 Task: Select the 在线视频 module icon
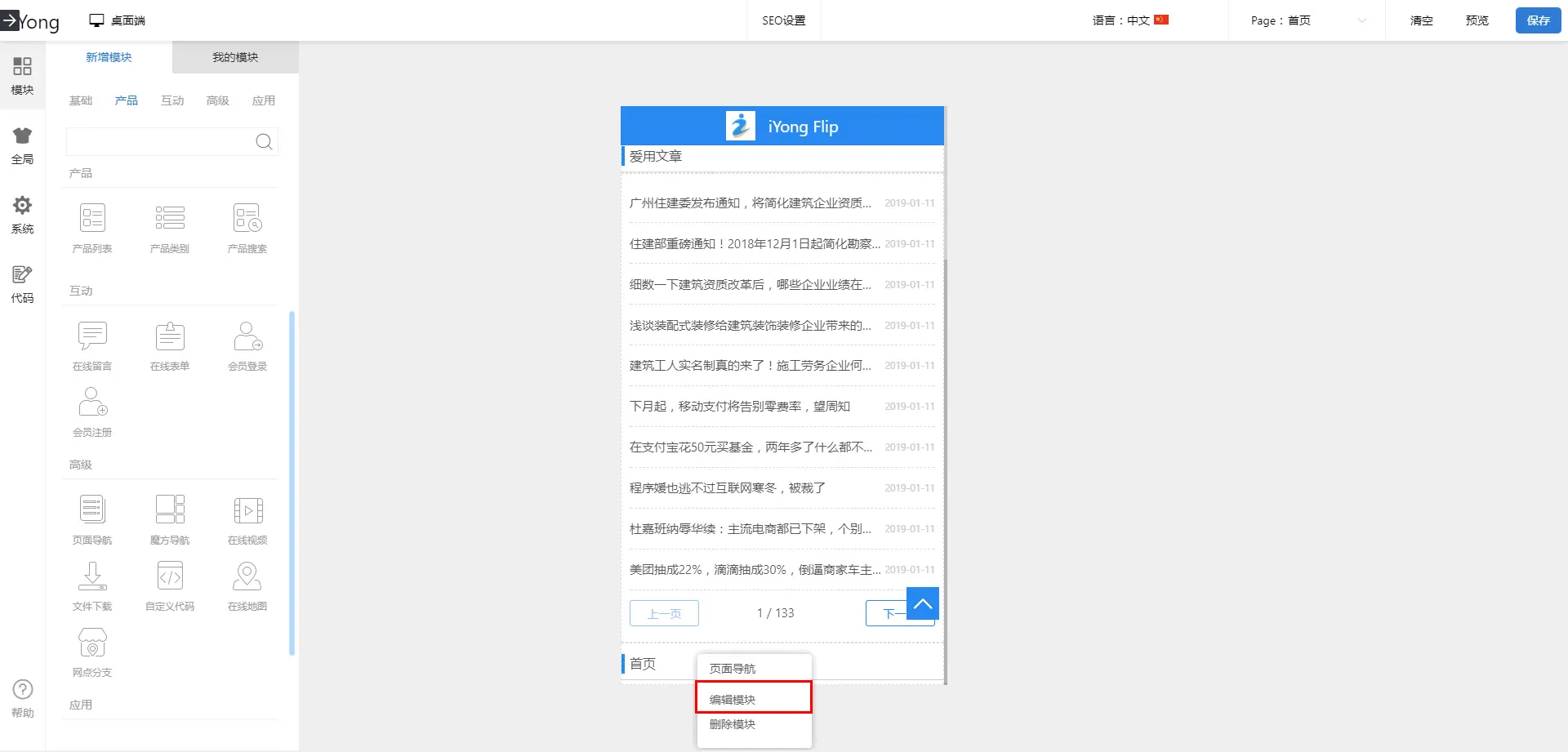click(247, 510)
